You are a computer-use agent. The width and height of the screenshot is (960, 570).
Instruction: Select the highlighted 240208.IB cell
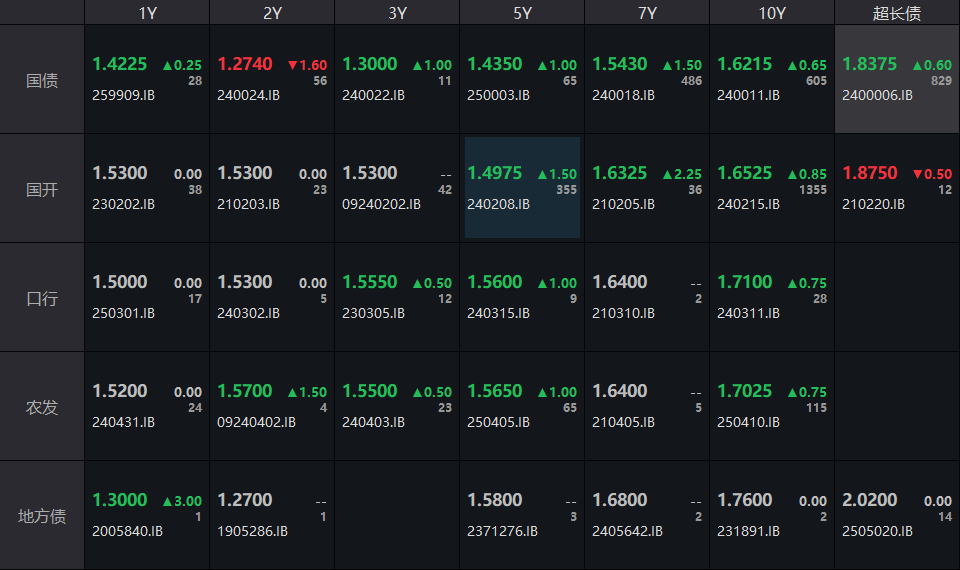(x=522, y=188)
